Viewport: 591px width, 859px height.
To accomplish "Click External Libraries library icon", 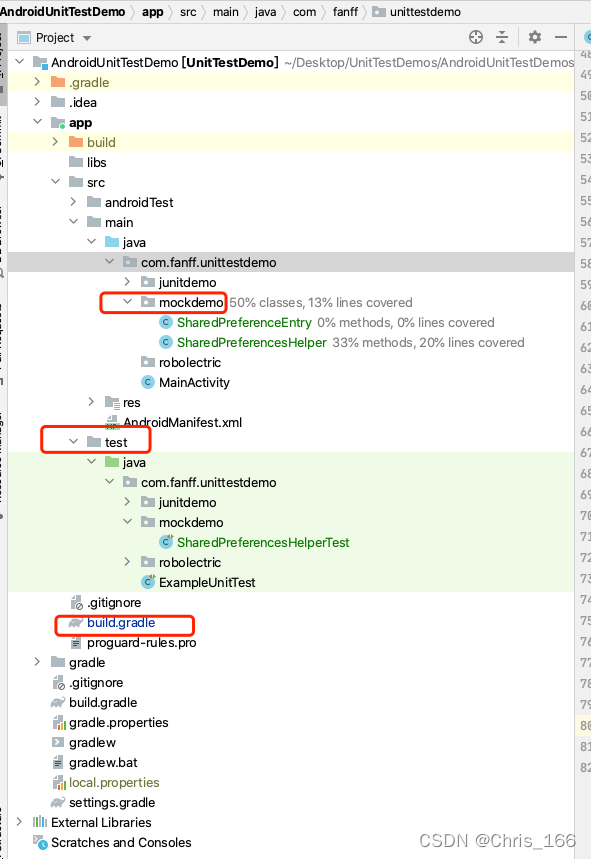I will pos(39,822).
